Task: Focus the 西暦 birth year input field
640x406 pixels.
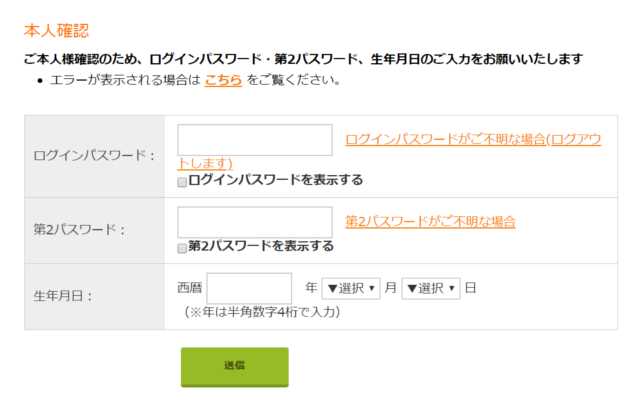Action: click(x=249, y=288)
